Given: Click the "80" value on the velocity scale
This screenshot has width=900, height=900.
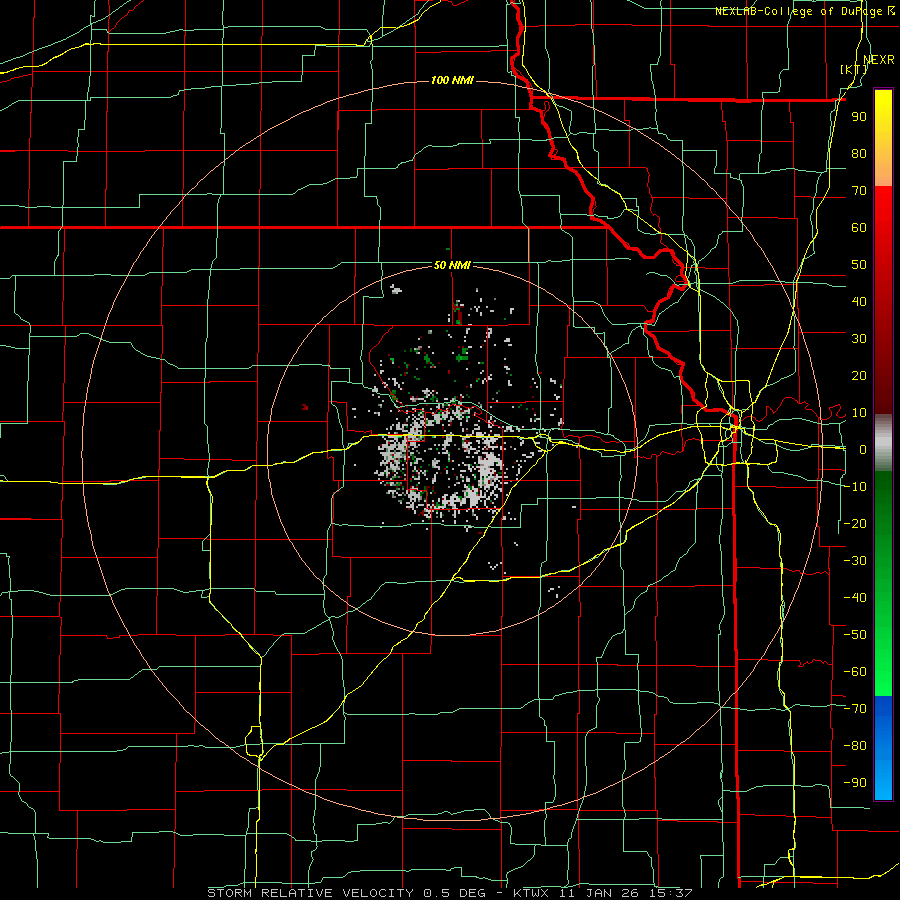Looking at the screenshot, I should [x=859, y=154].
